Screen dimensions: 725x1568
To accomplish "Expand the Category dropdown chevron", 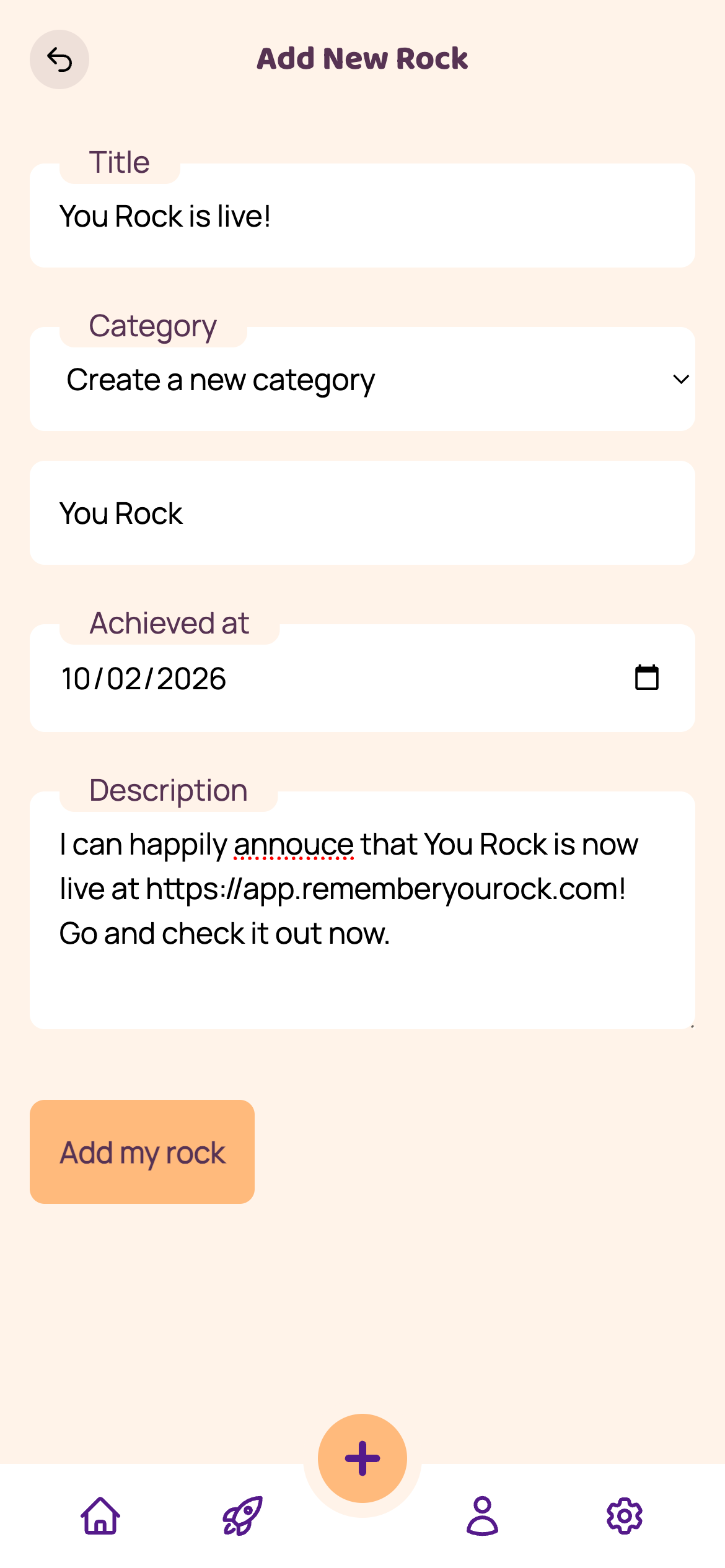I will pos(680,379).
